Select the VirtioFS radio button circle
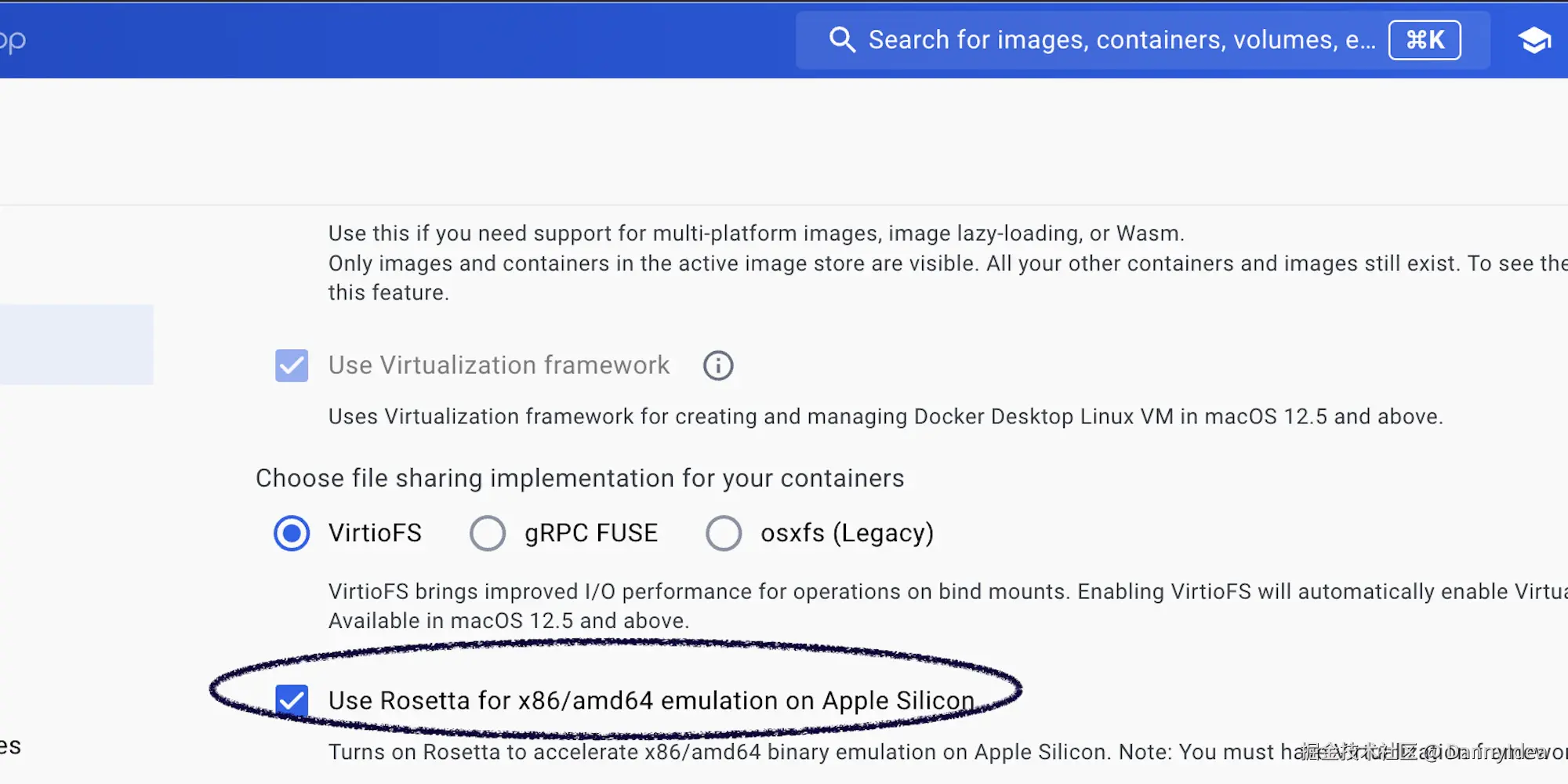Screen dimensions: 1568x784 292,533
